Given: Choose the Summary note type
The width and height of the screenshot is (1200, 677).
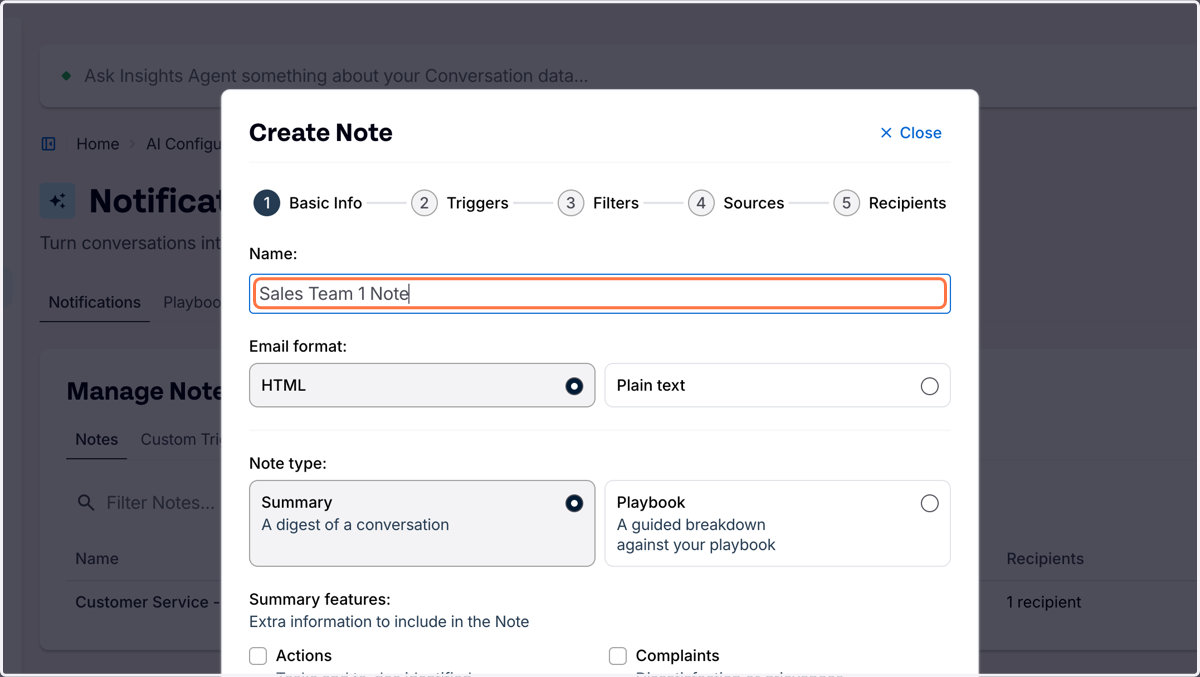Looking at the screenshot, I should (x=422, y=523).
